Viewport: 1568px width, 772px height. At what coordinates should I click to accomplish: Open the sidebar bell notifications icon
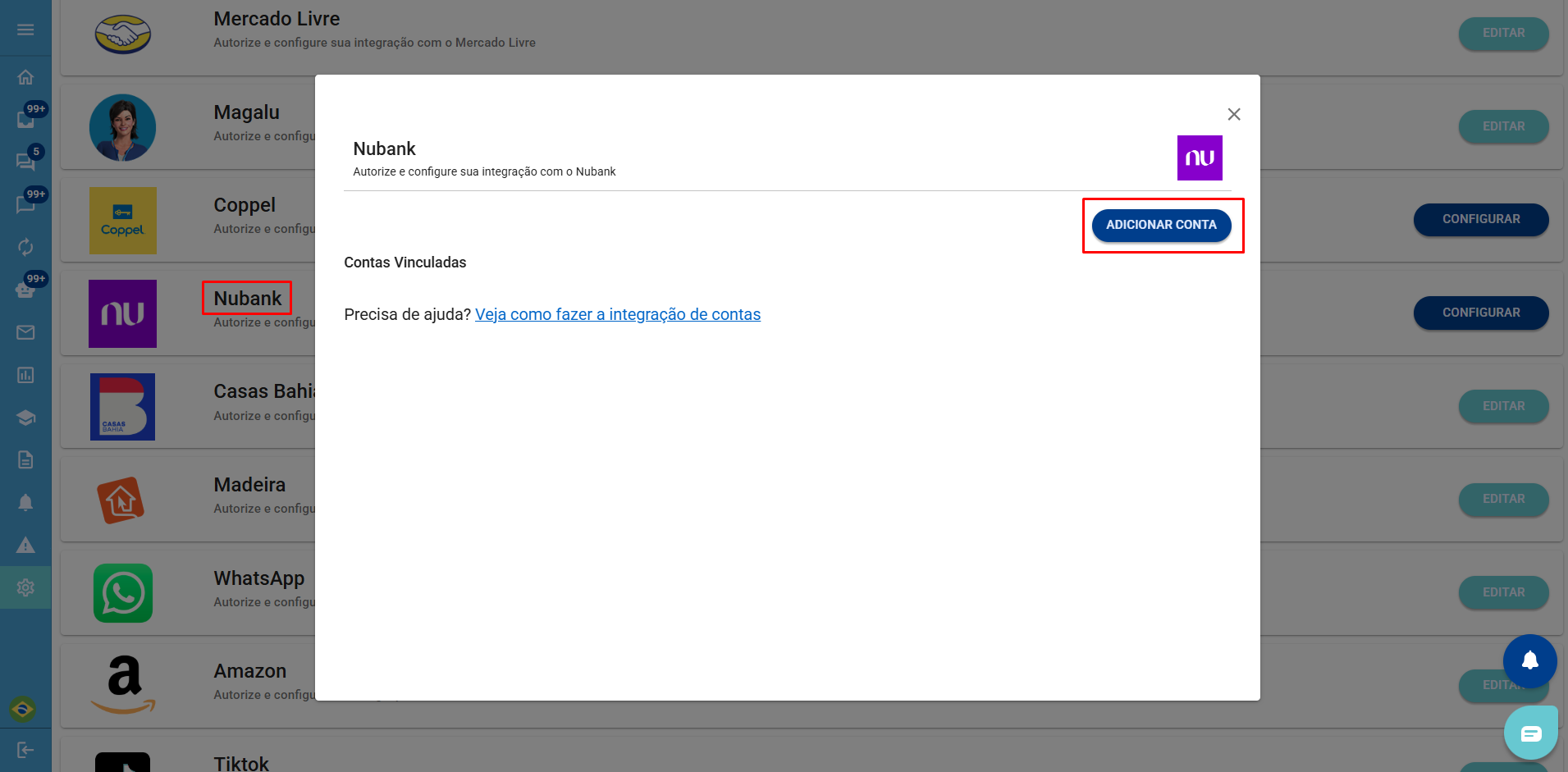(25, 502)
